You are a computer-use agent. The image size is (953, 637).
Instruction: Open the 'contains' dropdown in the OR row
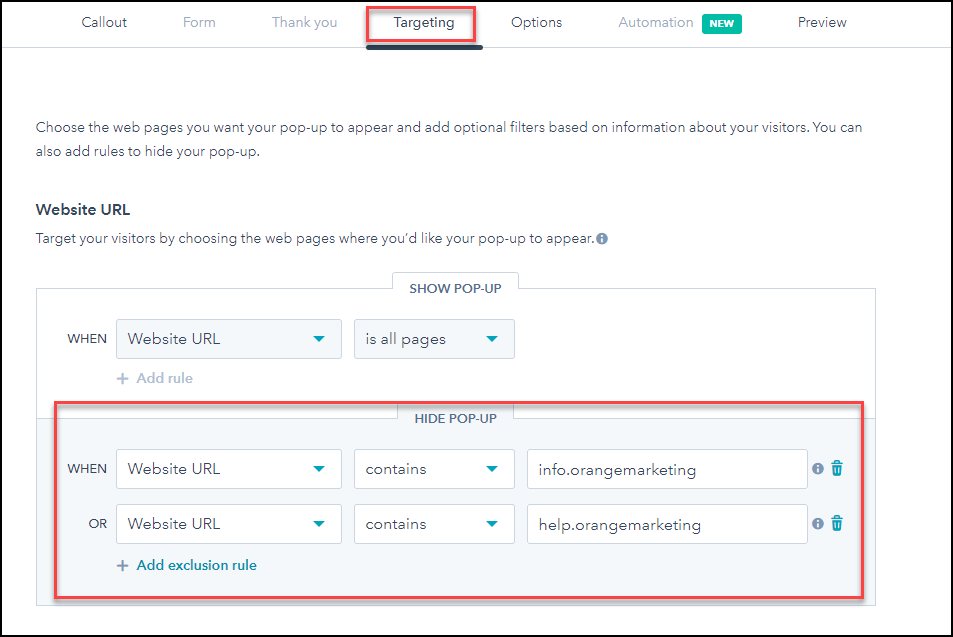pyautogui.click(x=433, y=523)
